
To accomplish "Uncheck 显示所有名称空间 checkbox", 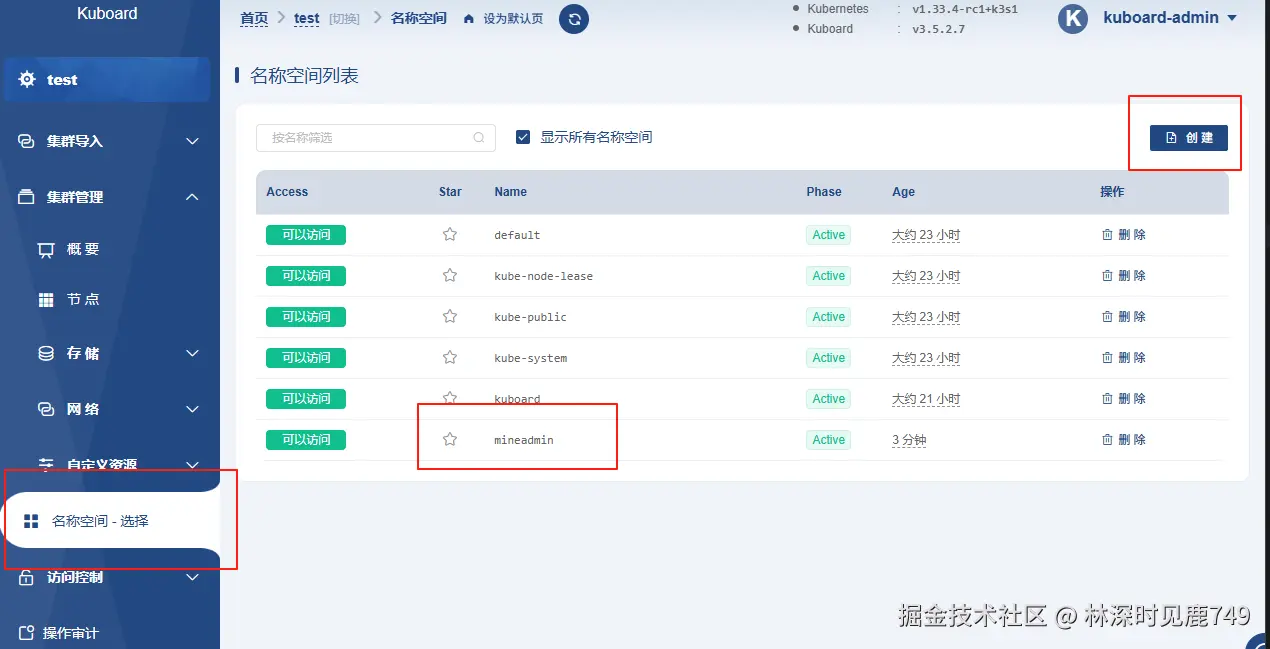I will pos(523,137).
